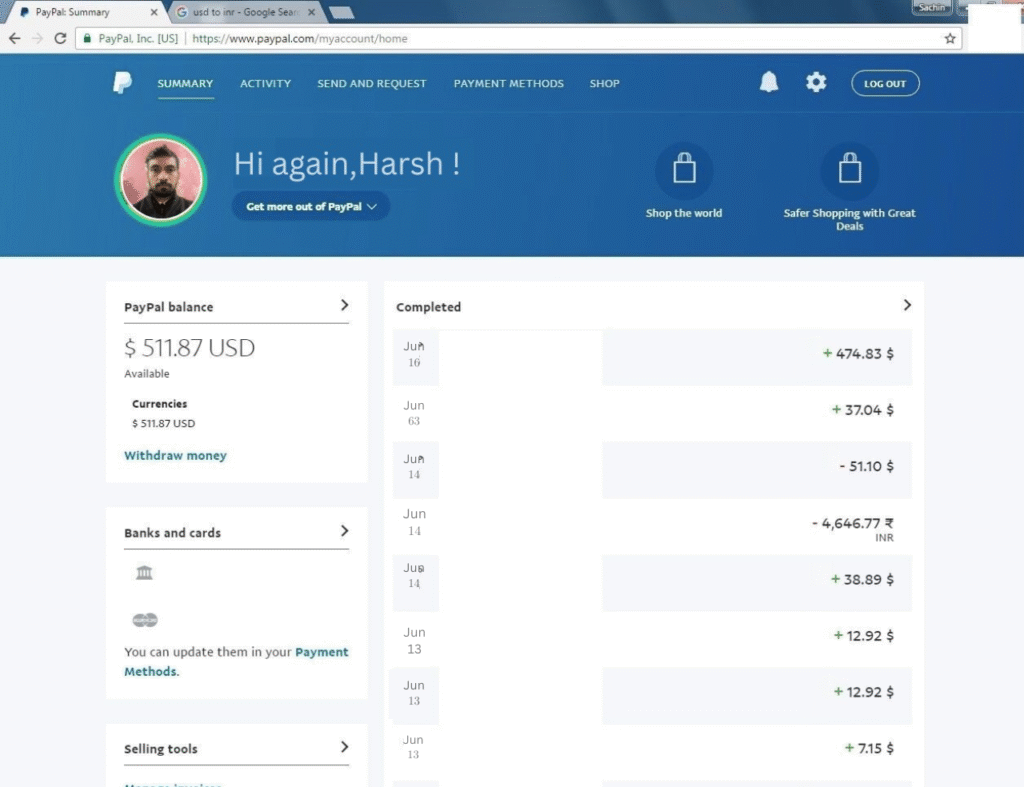The width and height of the screenshot is (1024, 787).
Task: Open the notifications bell icon
Action: pyautogui.click(x=768, y=83)
